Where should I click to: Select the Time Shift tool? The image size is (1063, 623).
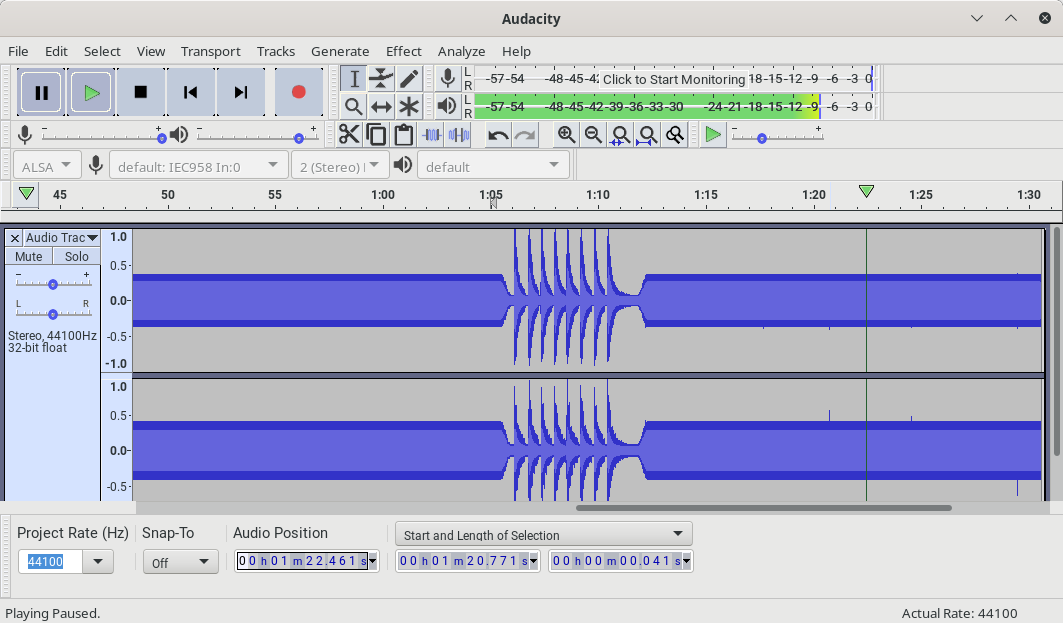click(x=381, y=106)
